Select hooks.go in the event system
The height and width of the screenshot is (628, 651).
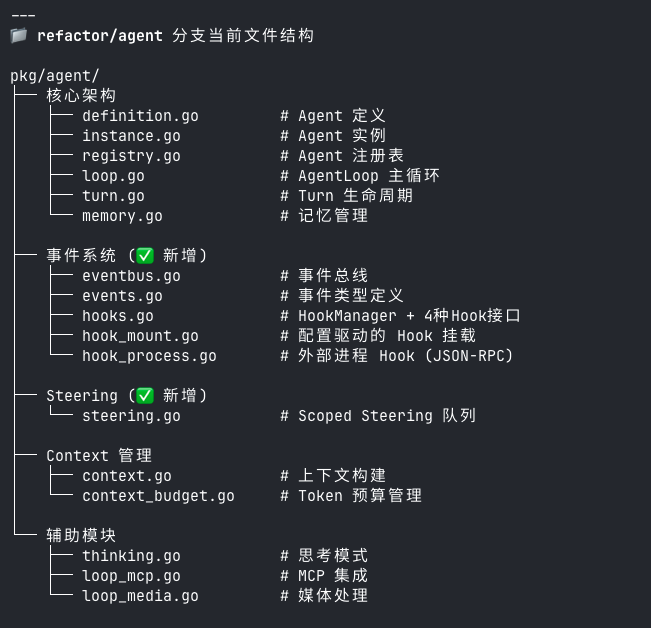[118, 316]
